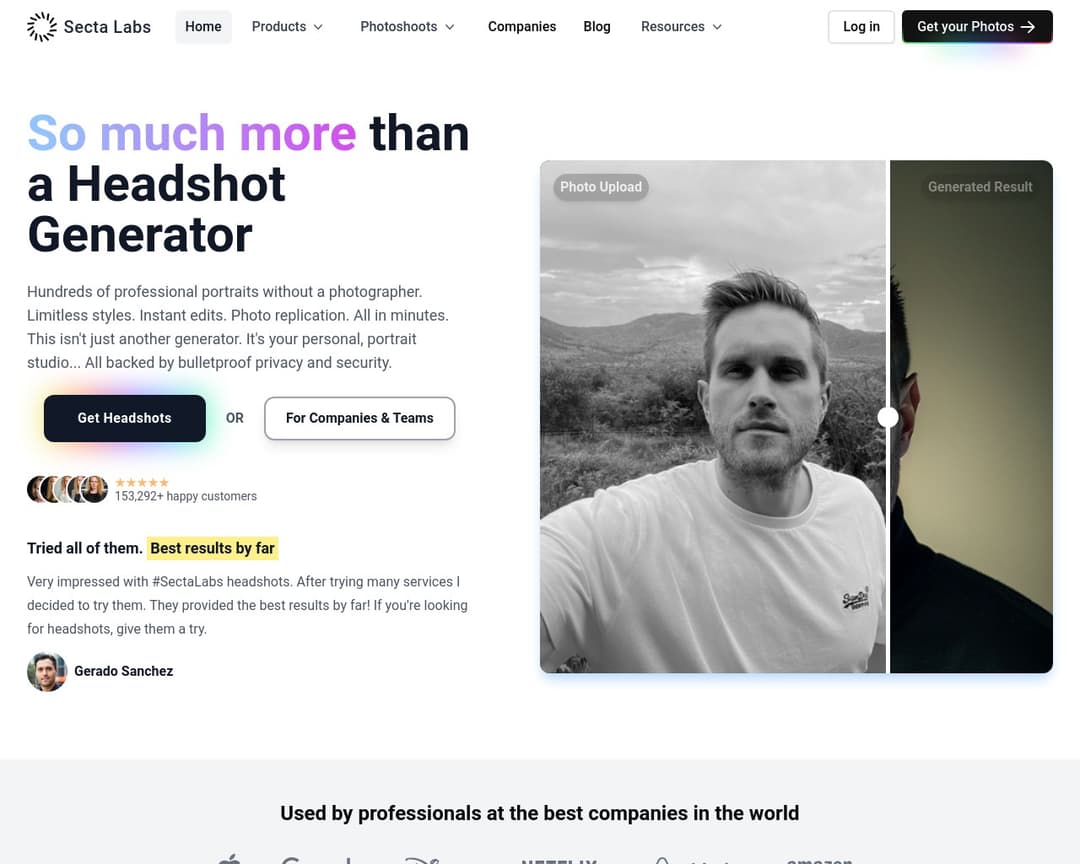This screenshot has height=864, width=1080.
Task: Expand the Photoshoots dropdown chevron
Action: (450, 27)
